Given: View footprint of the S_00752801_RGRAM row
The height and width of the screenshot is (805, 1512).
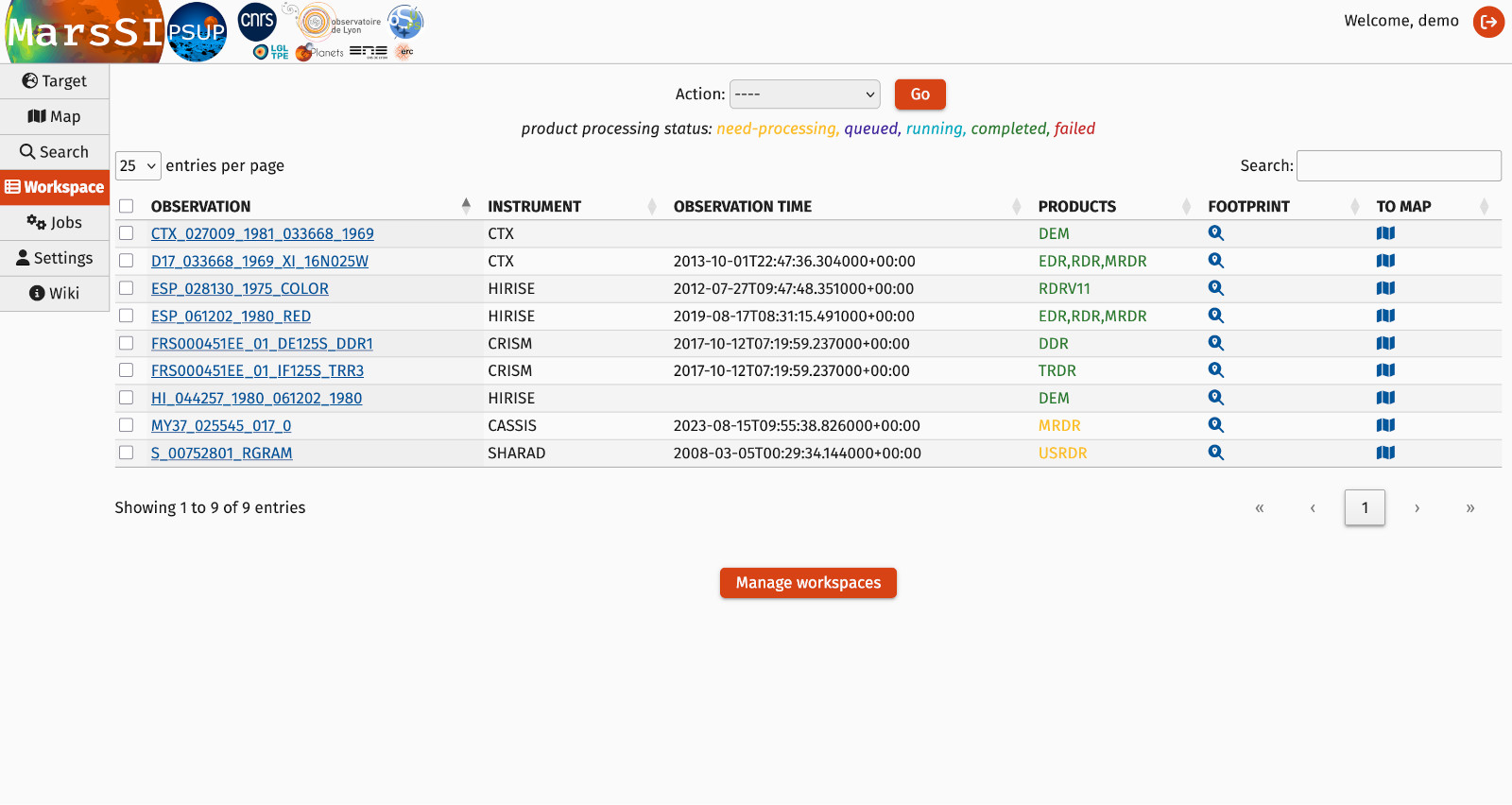Looking at the screenshot, I should point(1215,453).
